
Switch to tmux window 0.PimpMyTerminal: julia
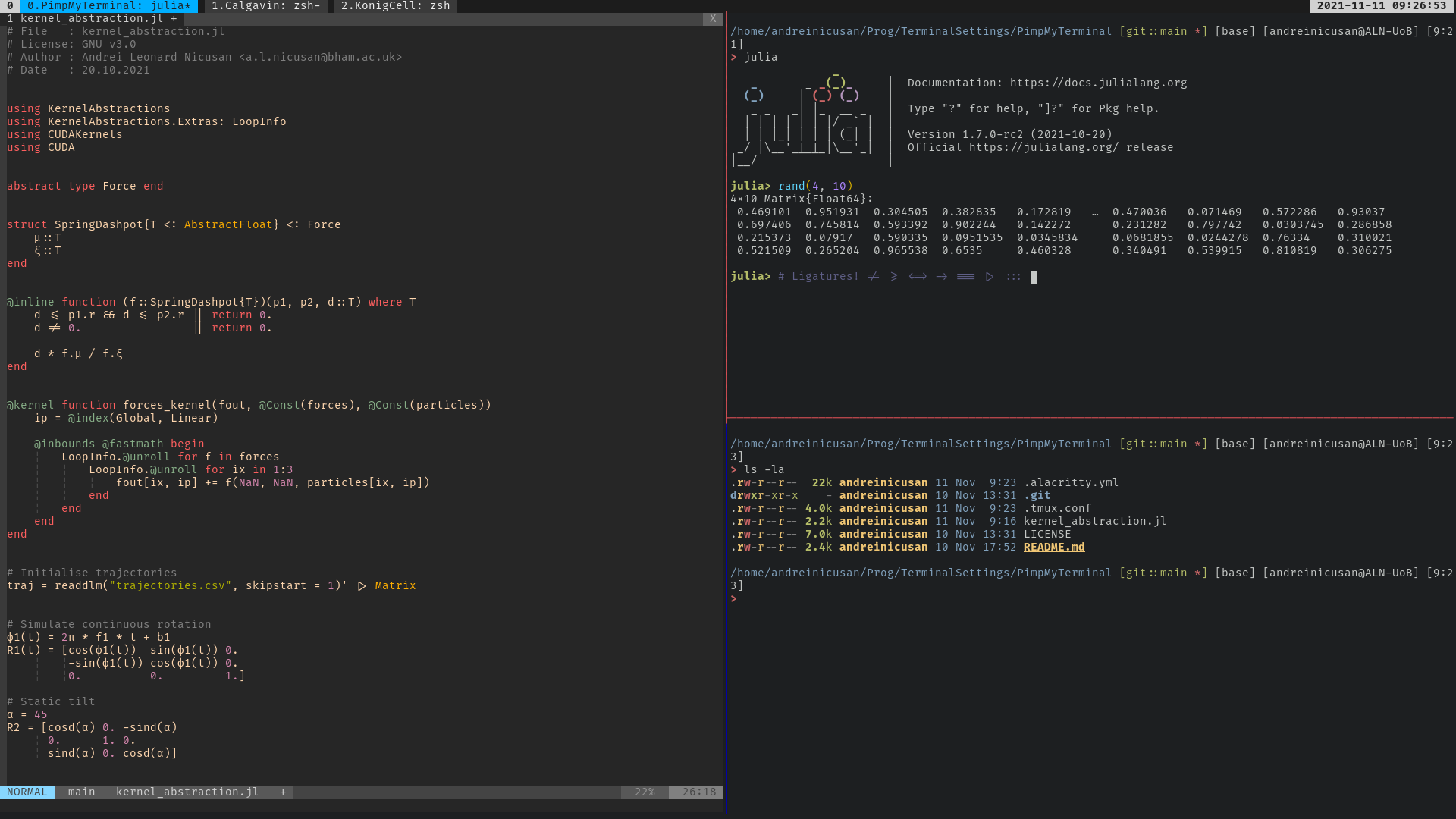[x=109, y=6]
